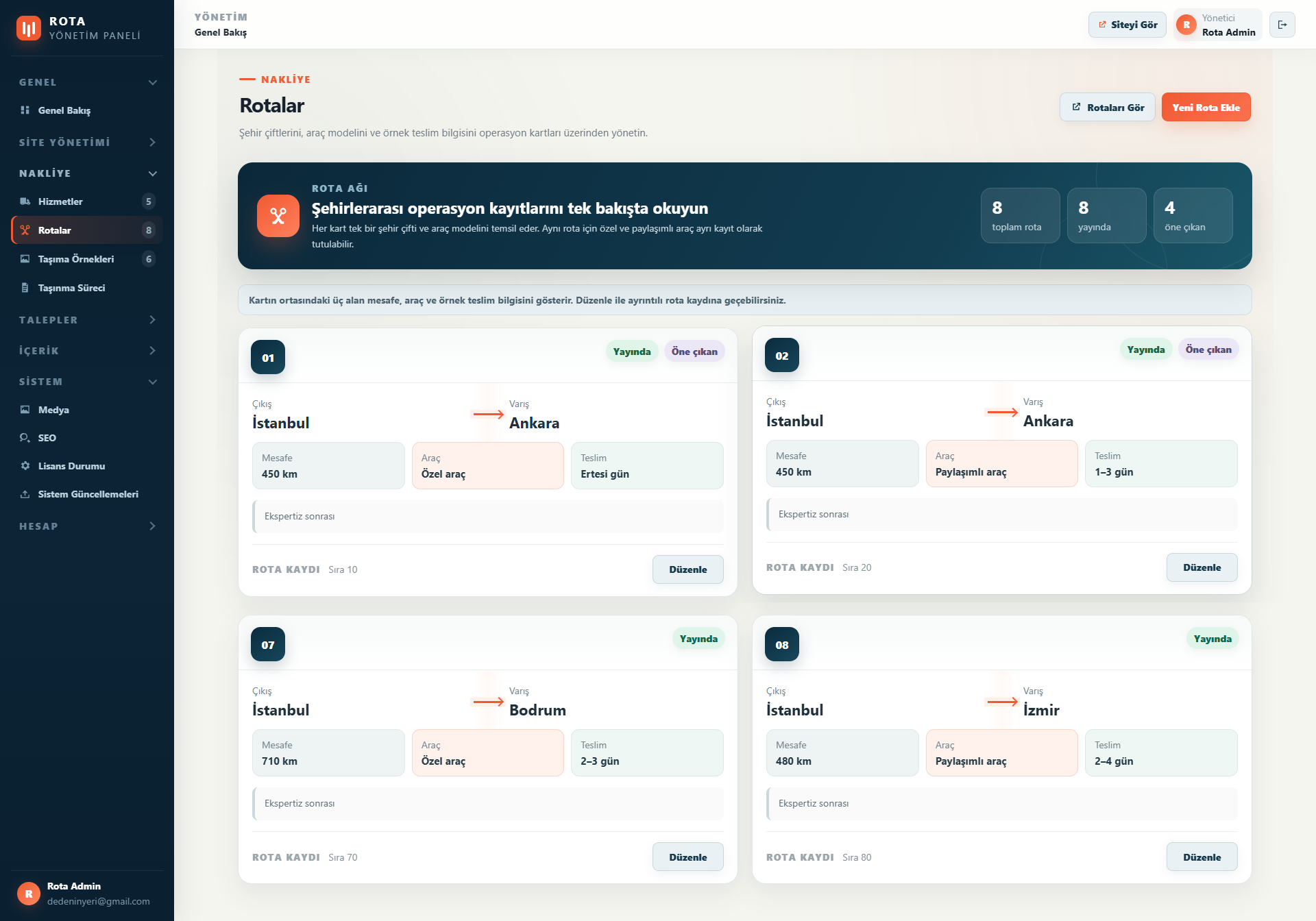1316x921 pixels.
Task: Click the R avatar at sidebar bottom
Action: click(29, 894)
